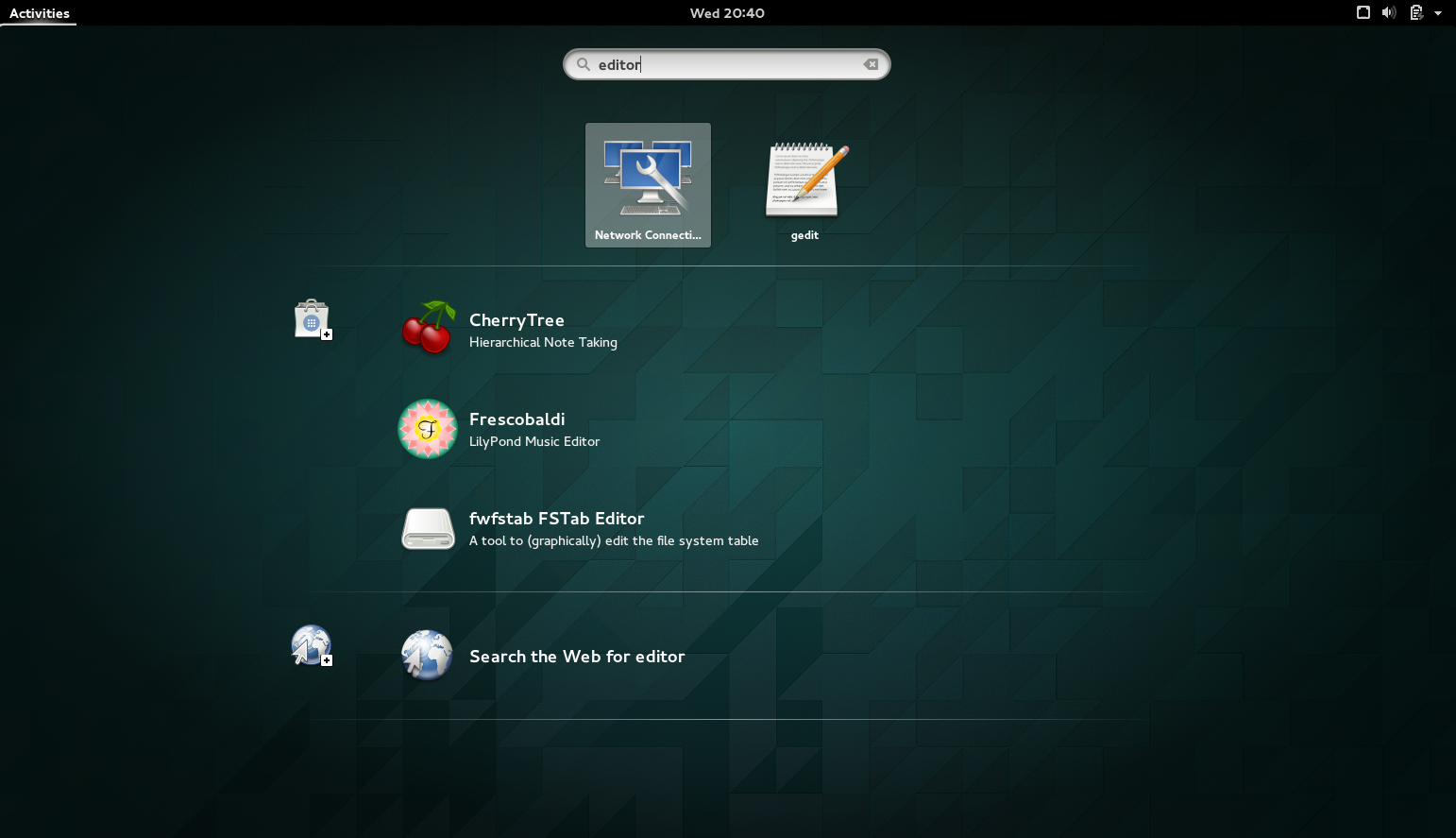Image resolution: width=1456 pixels, height=838 pixels.
Task: Click the 'gedit' label under notepad icon
Action: [804, 235]
